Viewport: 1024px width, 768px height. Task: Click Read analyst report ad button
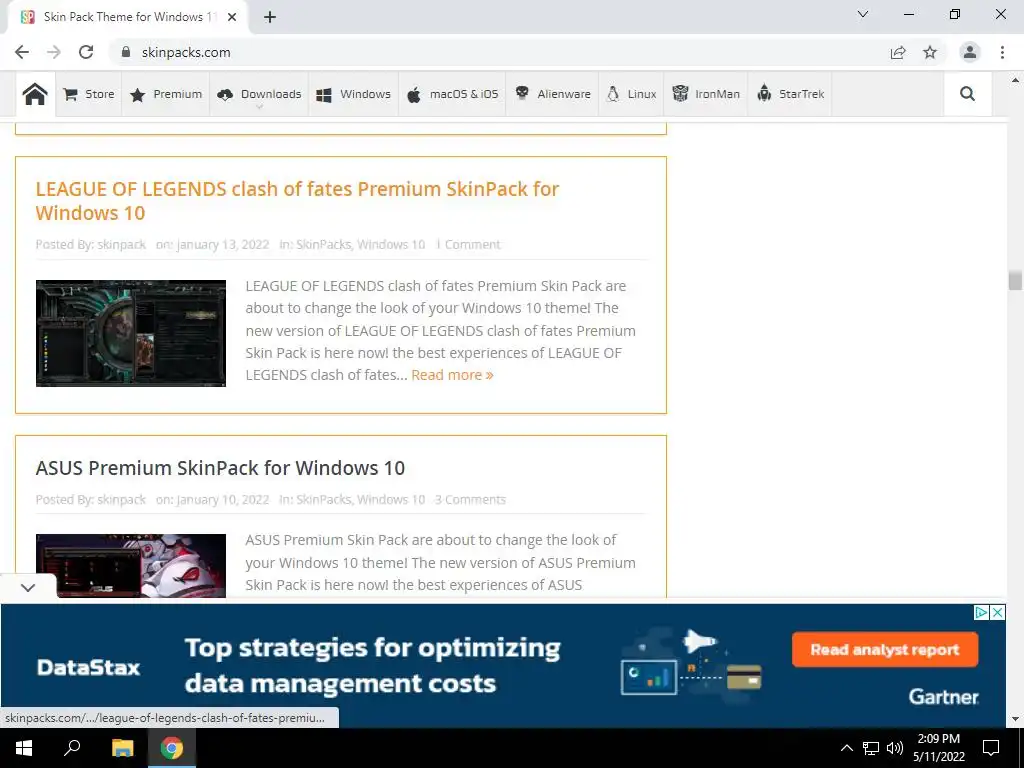(x=885, y=650)
